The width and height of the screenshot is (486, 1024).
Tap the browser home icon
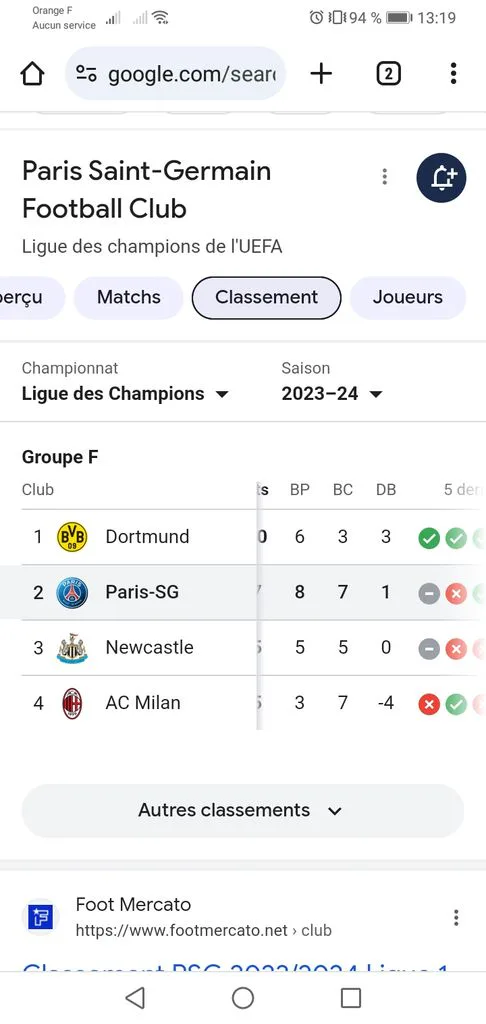[x=32, y=74]
